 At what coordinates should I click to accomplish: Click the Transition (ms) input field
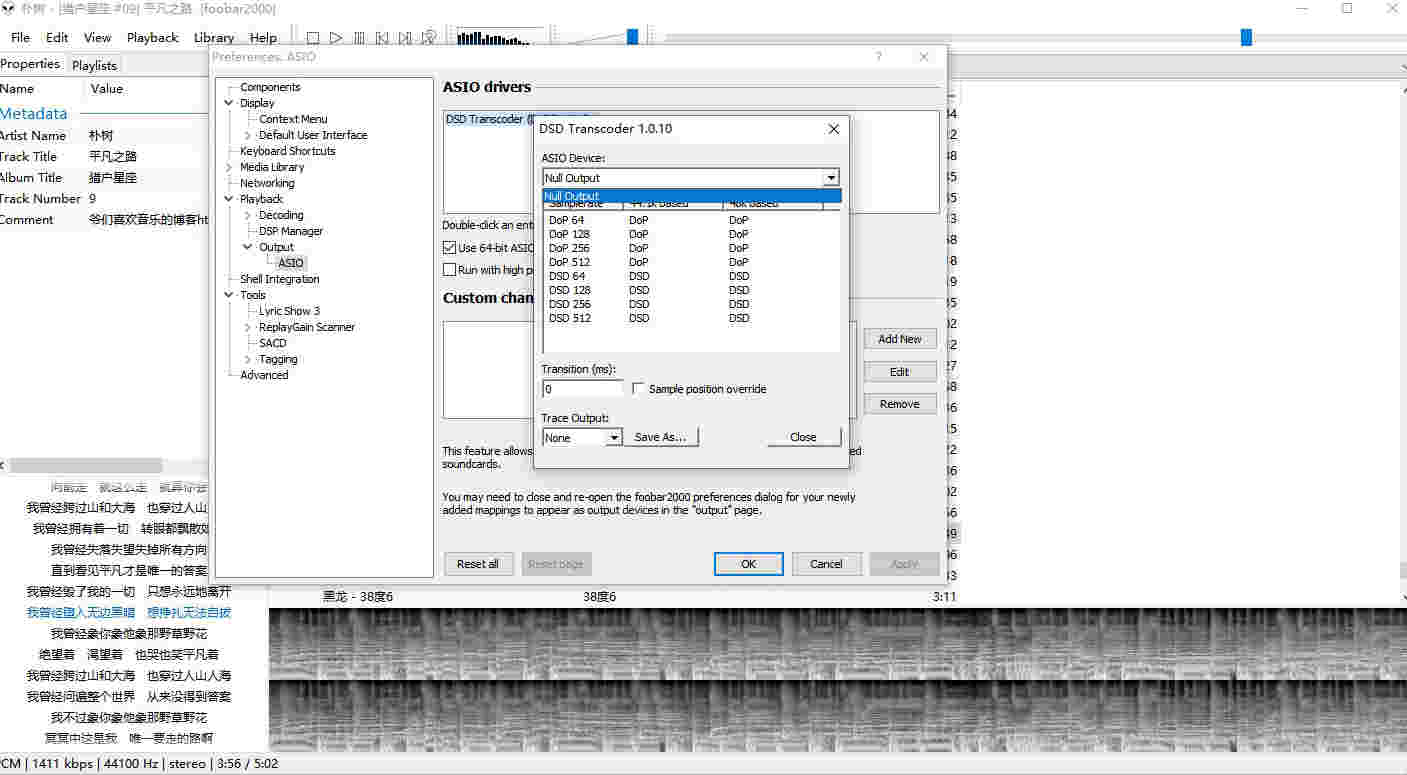point(582,389)
